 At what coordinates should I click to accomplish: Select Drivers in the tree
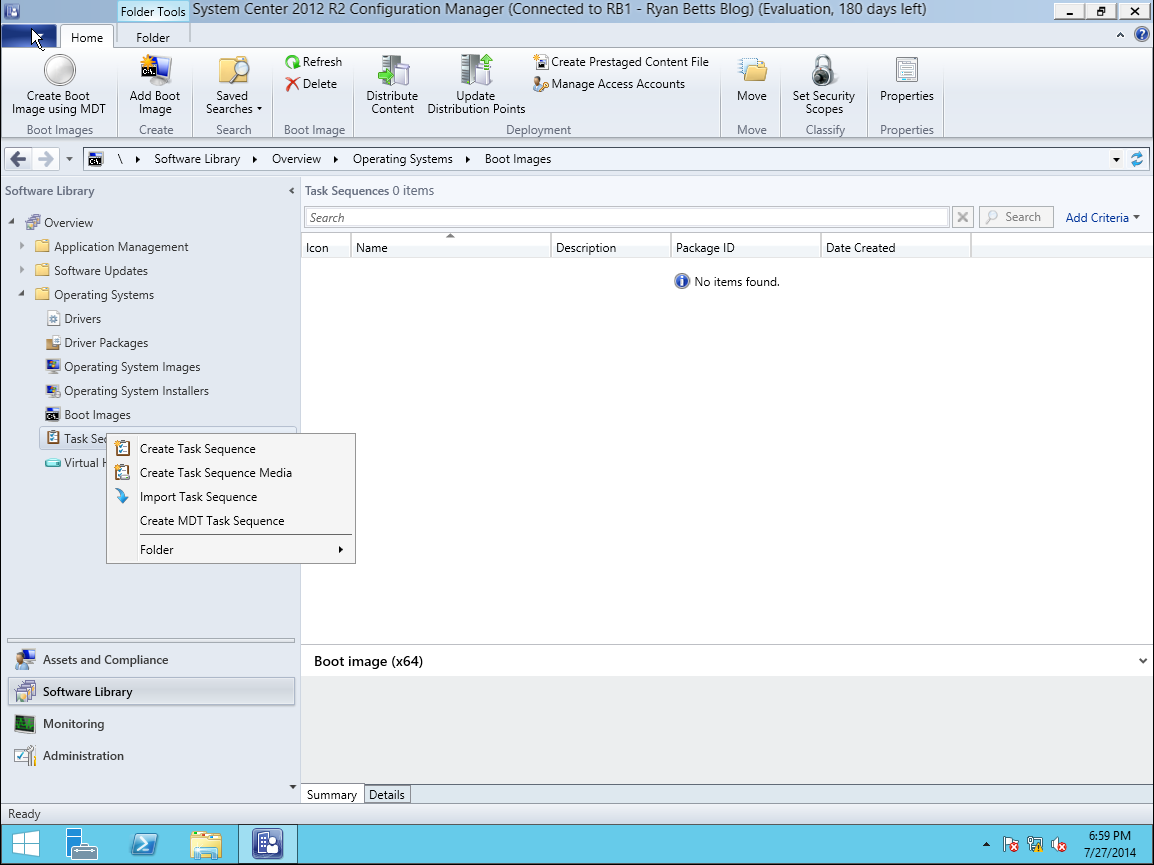(x=73, y=319)
